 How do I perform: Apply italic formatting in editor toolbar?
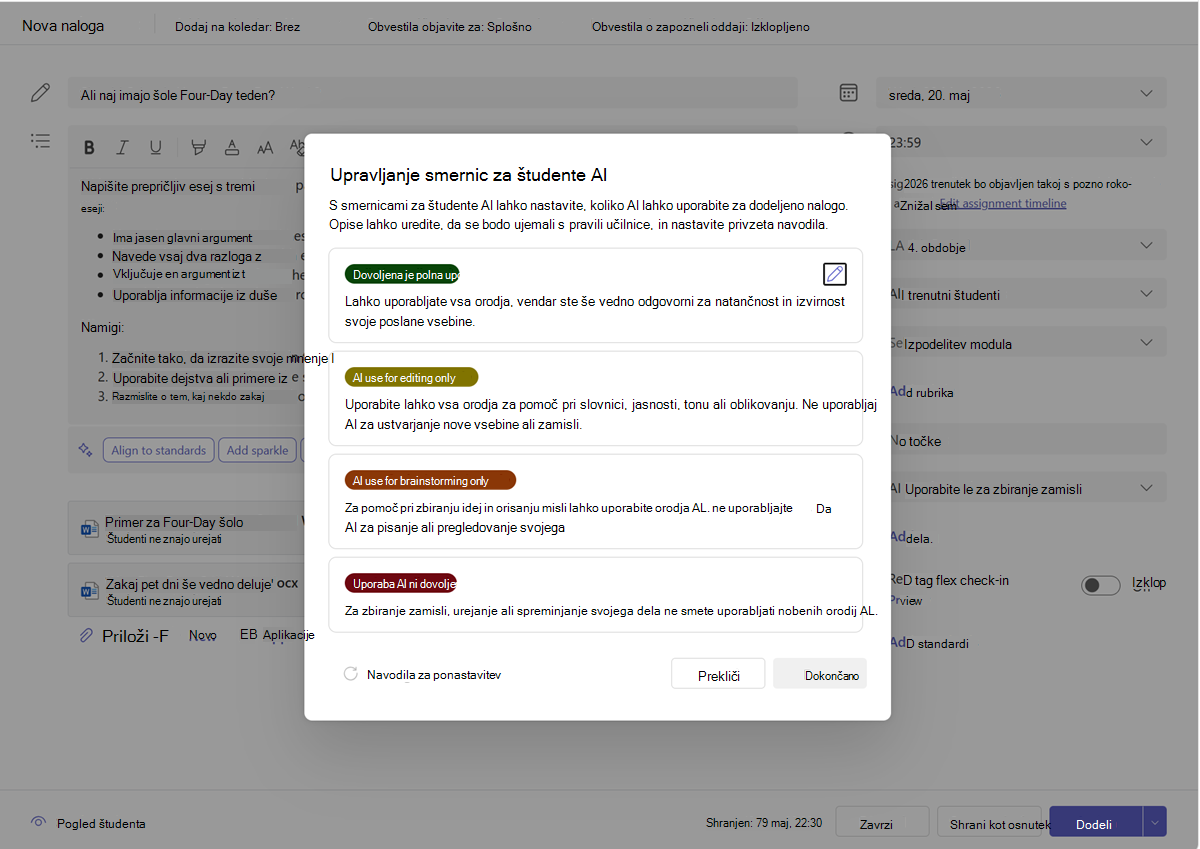pos(122,148)
